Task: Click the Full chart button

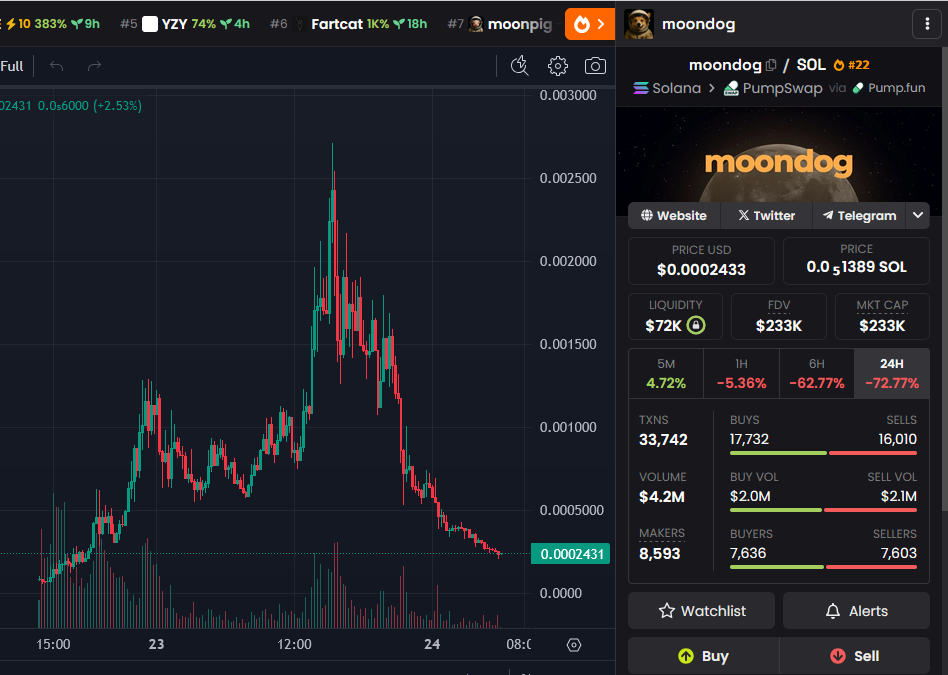Action: coord(11,66)
